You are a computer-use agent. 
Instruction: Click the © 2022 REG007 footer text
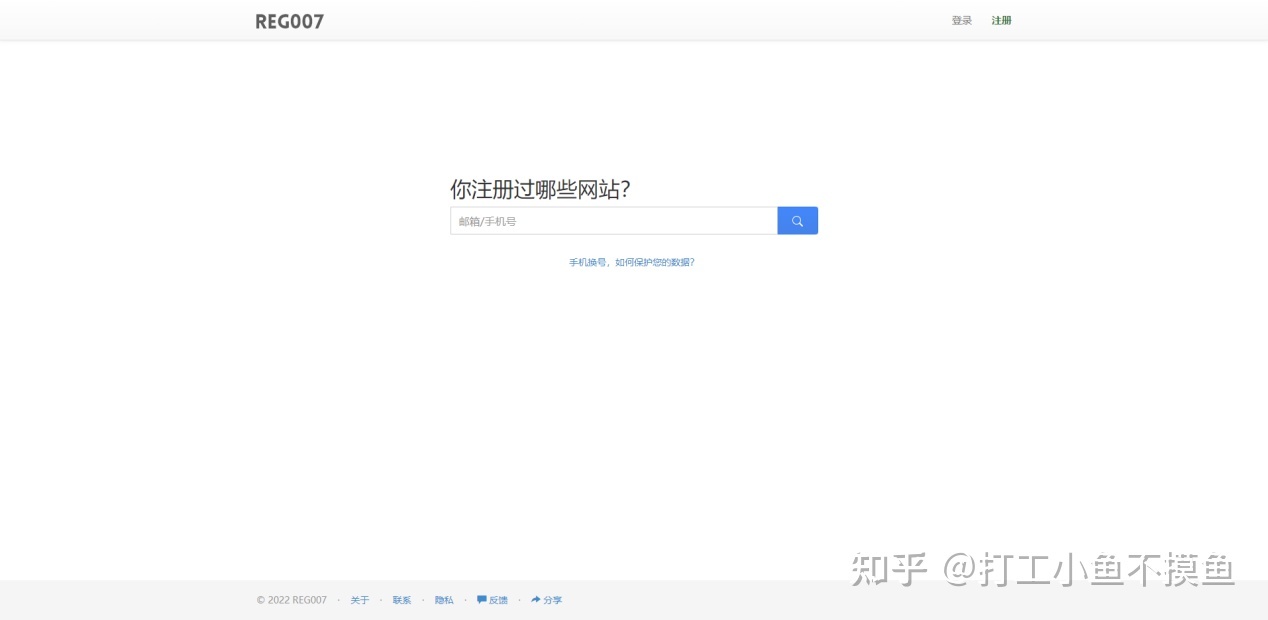point(291,600)
